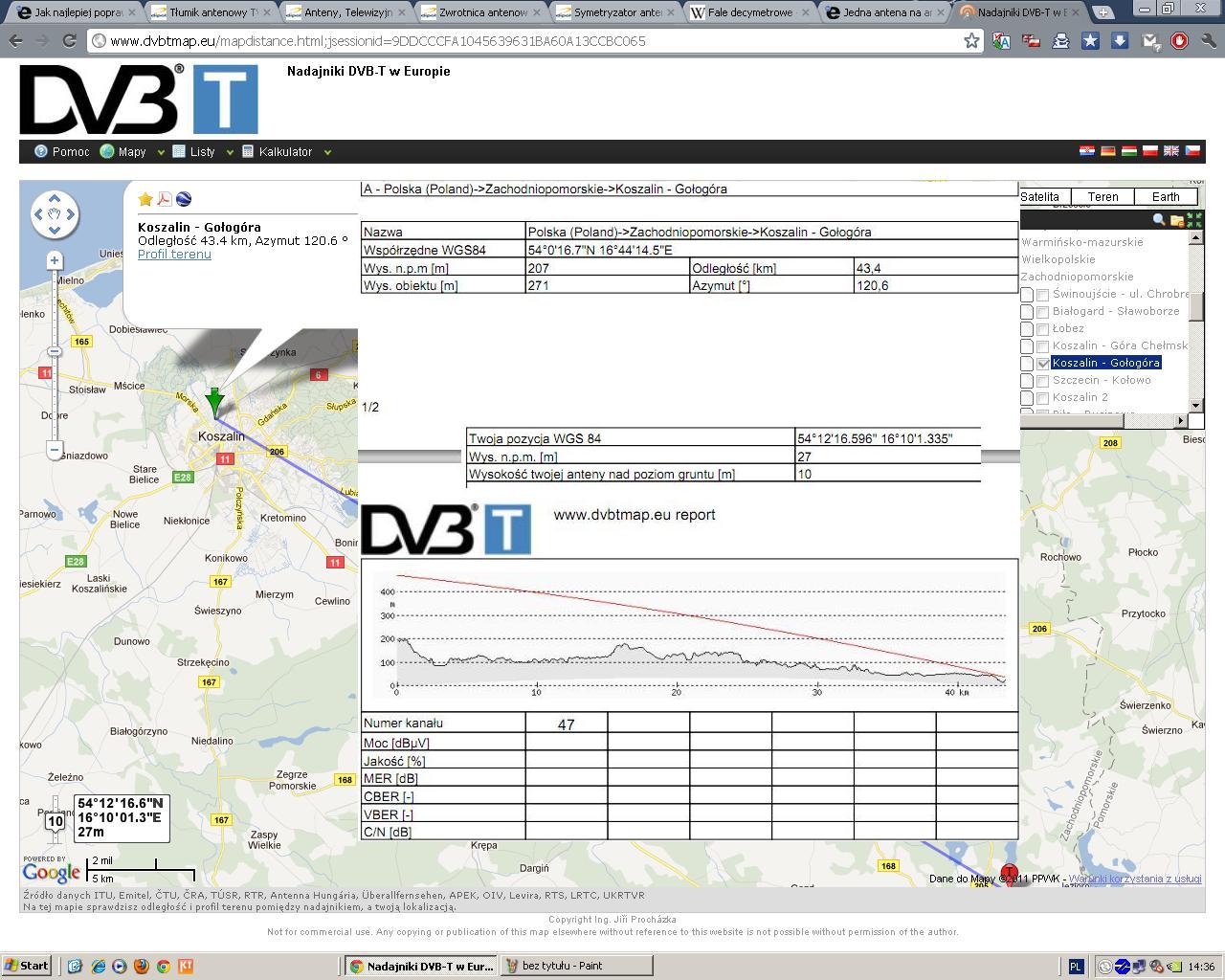
Task: Bookmark page using address bar star
Action: click(x=971, y=41)
